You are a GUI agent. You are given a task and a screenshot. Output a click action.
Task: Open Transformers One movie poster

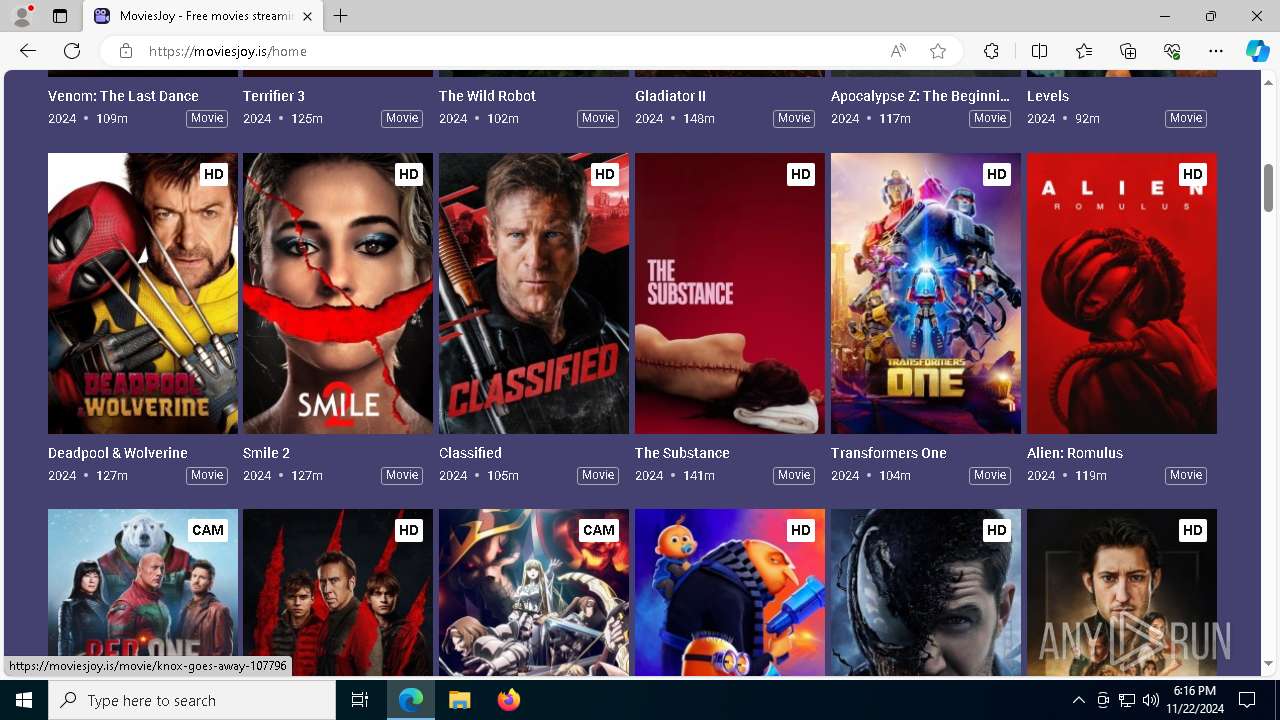(x=926, y=293)
